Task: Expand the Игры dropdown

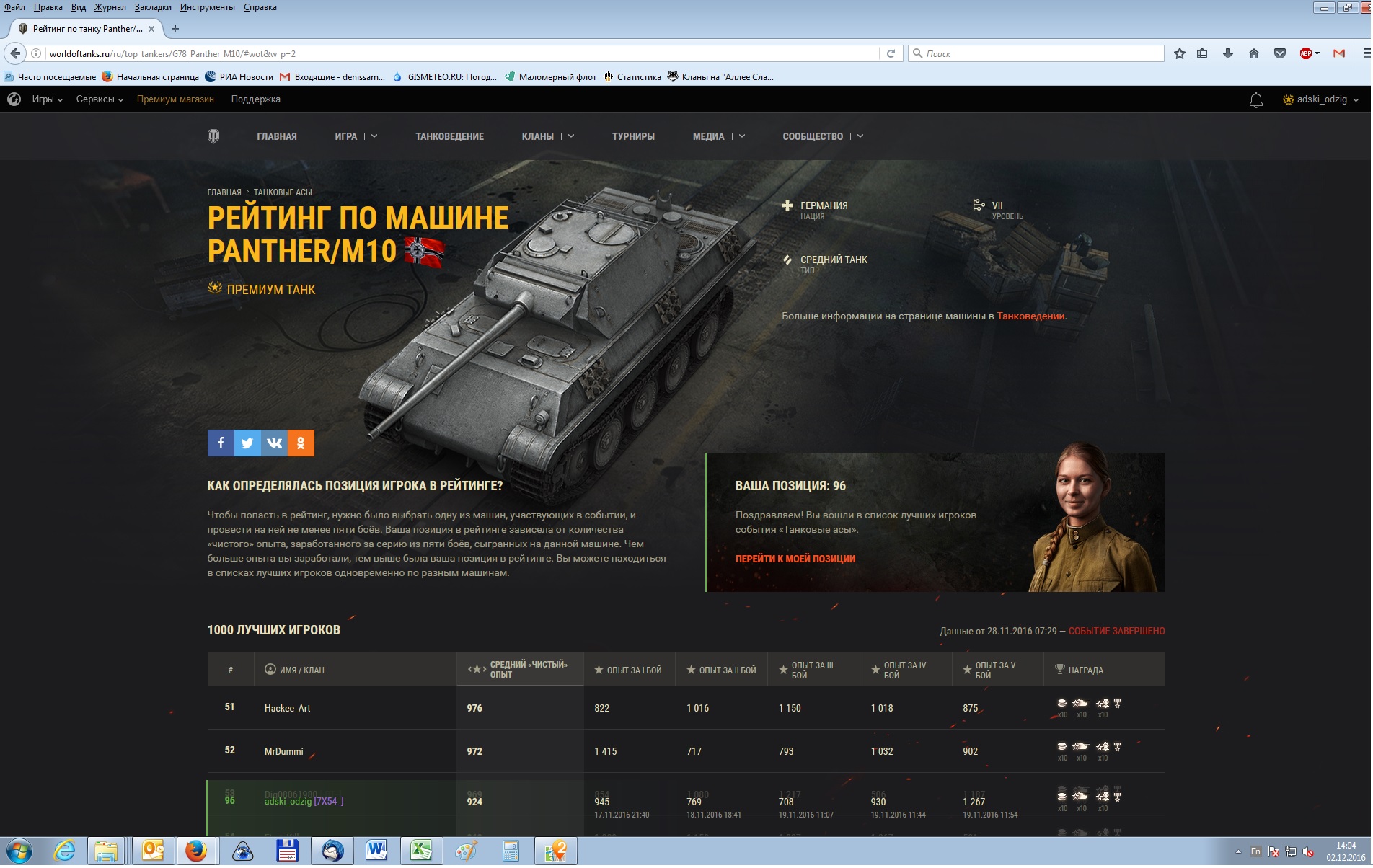Action: coord(47,99)
